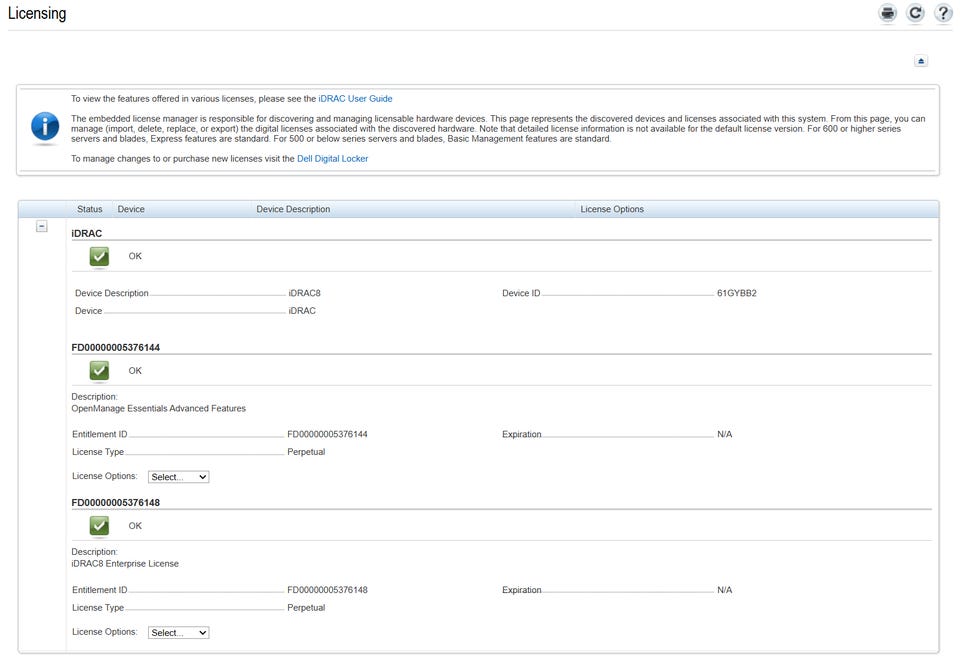Viewport: 960px width, 670px height.
Task: Click the Status column header
Action: (89, 209)
